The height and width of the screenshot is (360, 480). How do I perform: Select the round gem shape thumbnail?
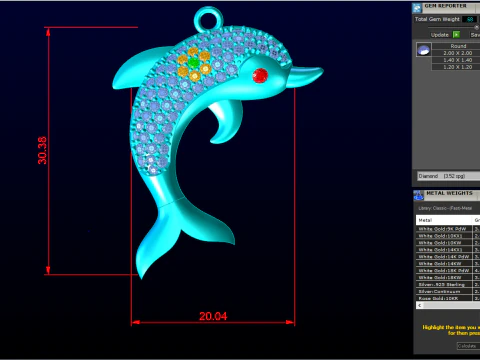coord(424,50)
